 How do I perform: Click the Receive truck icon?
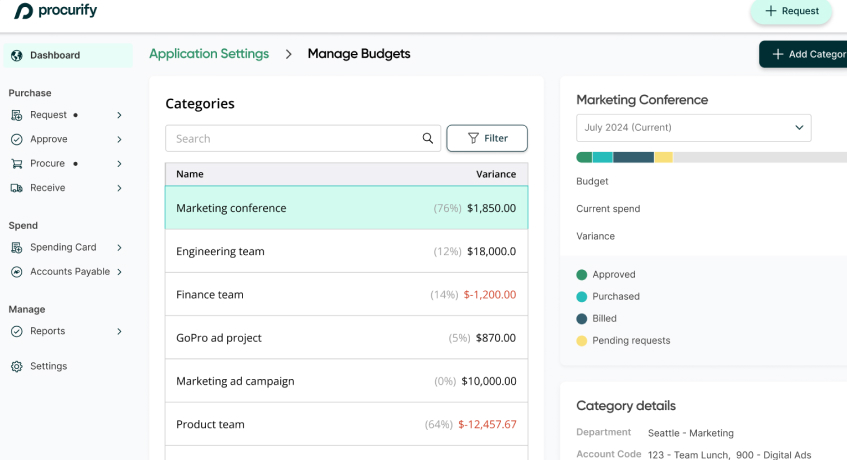16,188
